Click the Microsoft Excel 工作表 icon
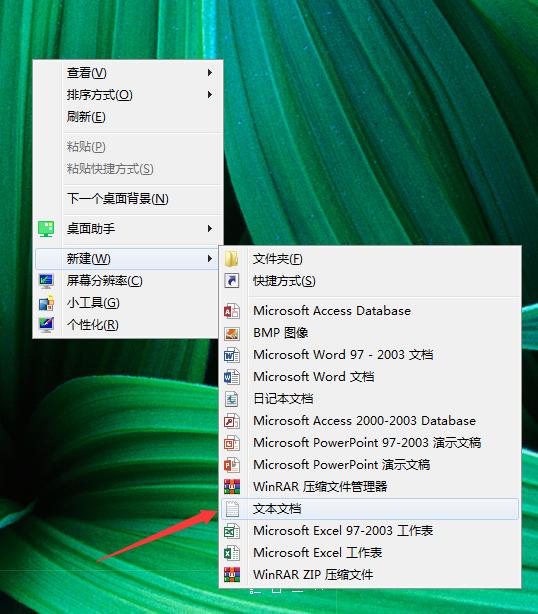The width and height of the screenshot is (538, 614). 231,553
